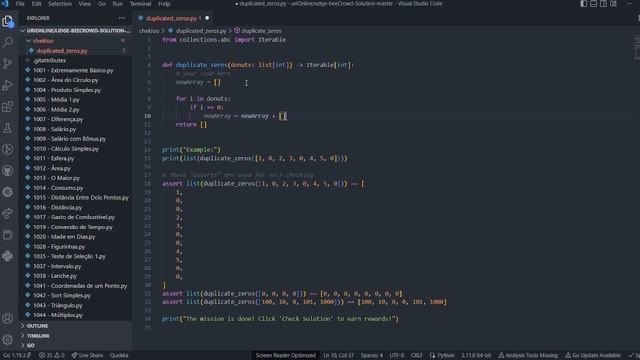The height and width of the screenshot is (360, 640).
Task: Open the Selection menu
Action: point(60,4)
